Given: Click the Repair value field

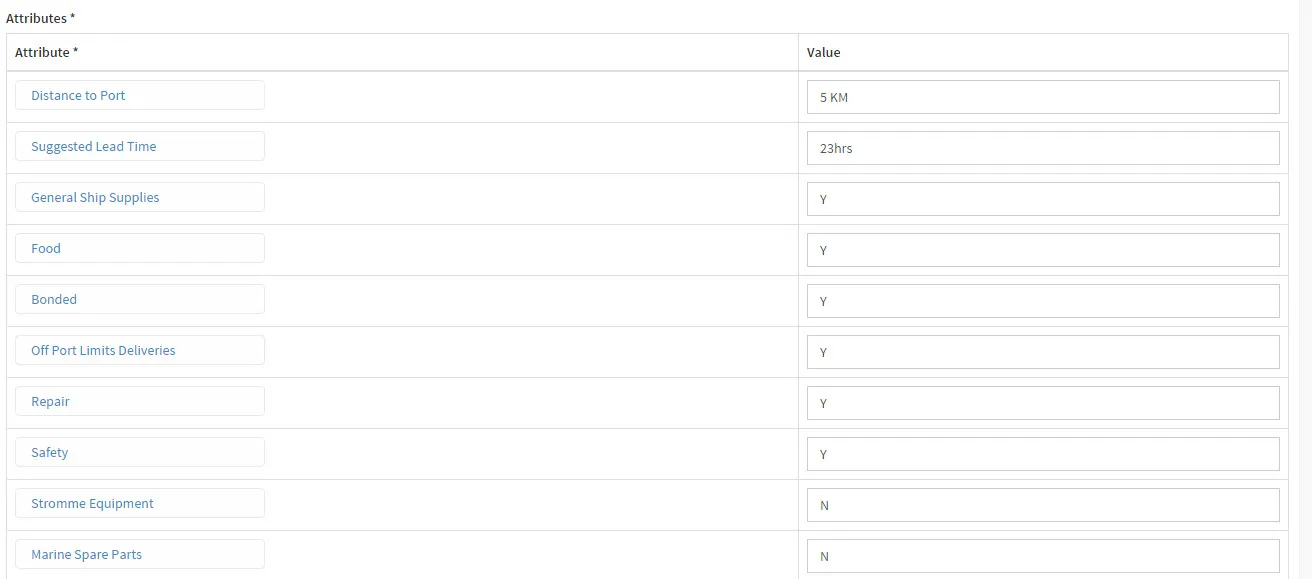Looking at the screenshot, I should [x=1042, y=404].
